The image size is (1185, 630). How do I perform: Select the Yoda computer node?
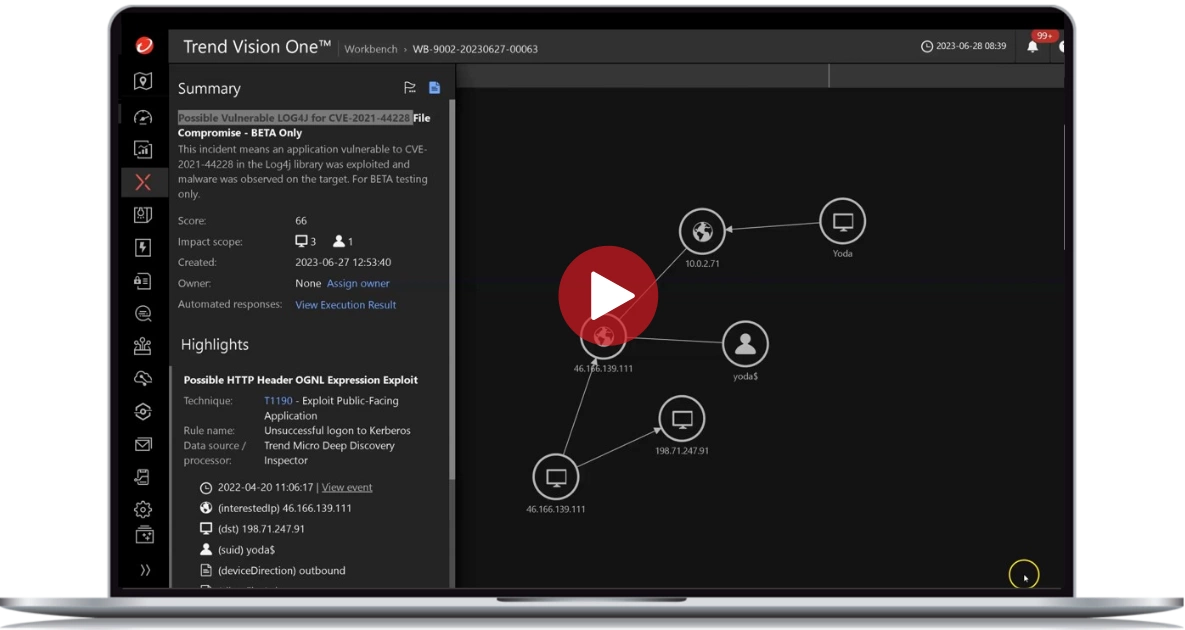pyautogui.click(x=843, y=221)
